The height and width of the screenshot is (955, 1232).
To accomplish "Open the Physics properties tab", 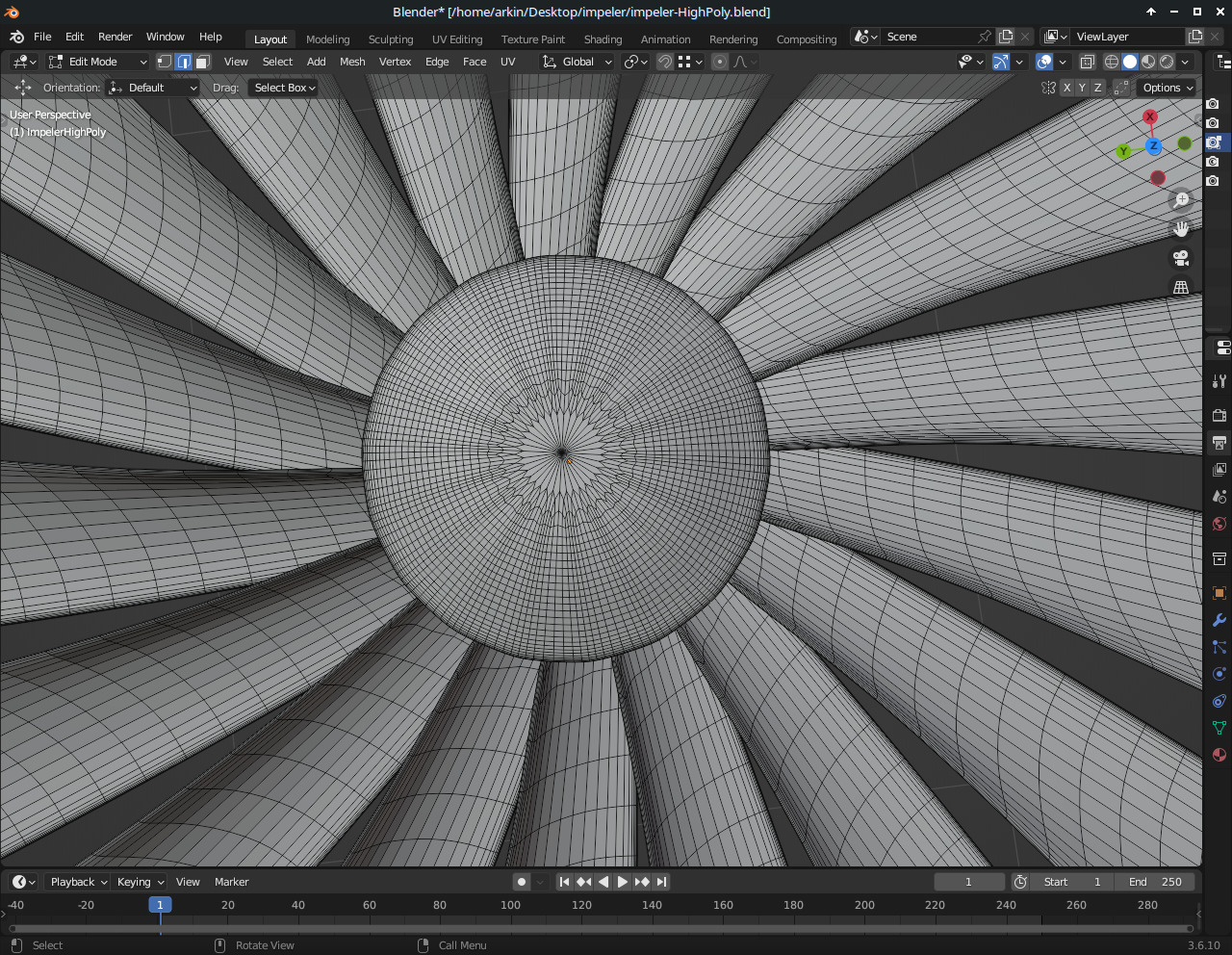I will point(1219,674).
